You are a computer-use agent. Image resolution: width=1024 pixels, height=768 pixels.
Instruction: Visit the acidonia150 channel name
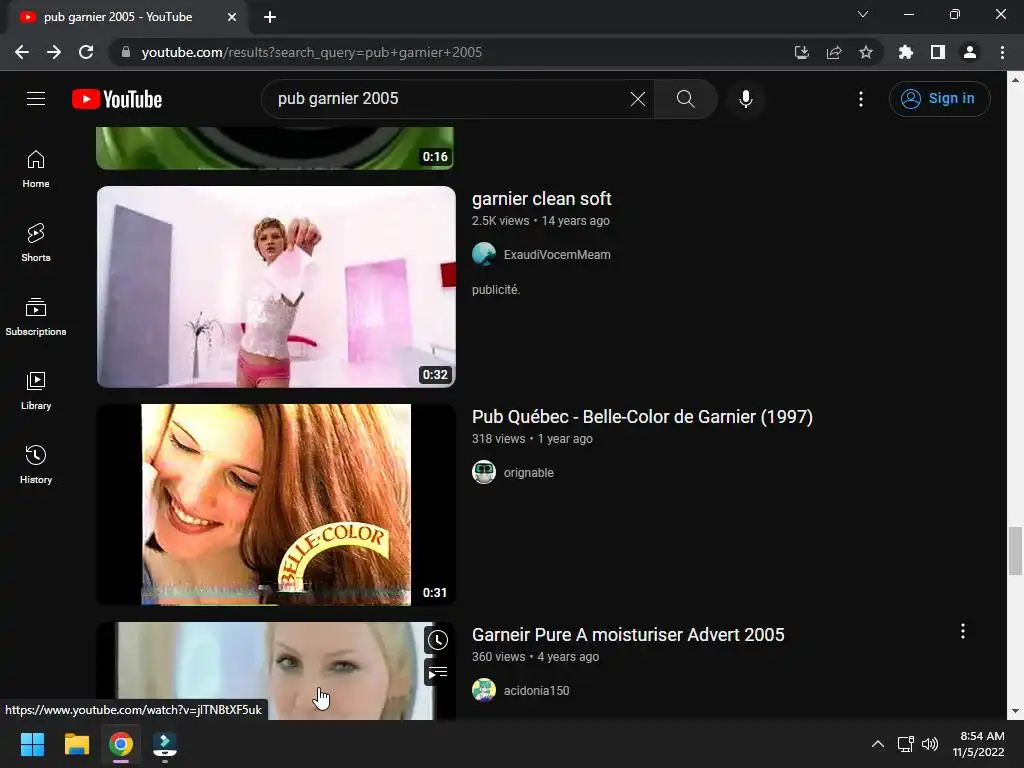click(x=536, y=691)
